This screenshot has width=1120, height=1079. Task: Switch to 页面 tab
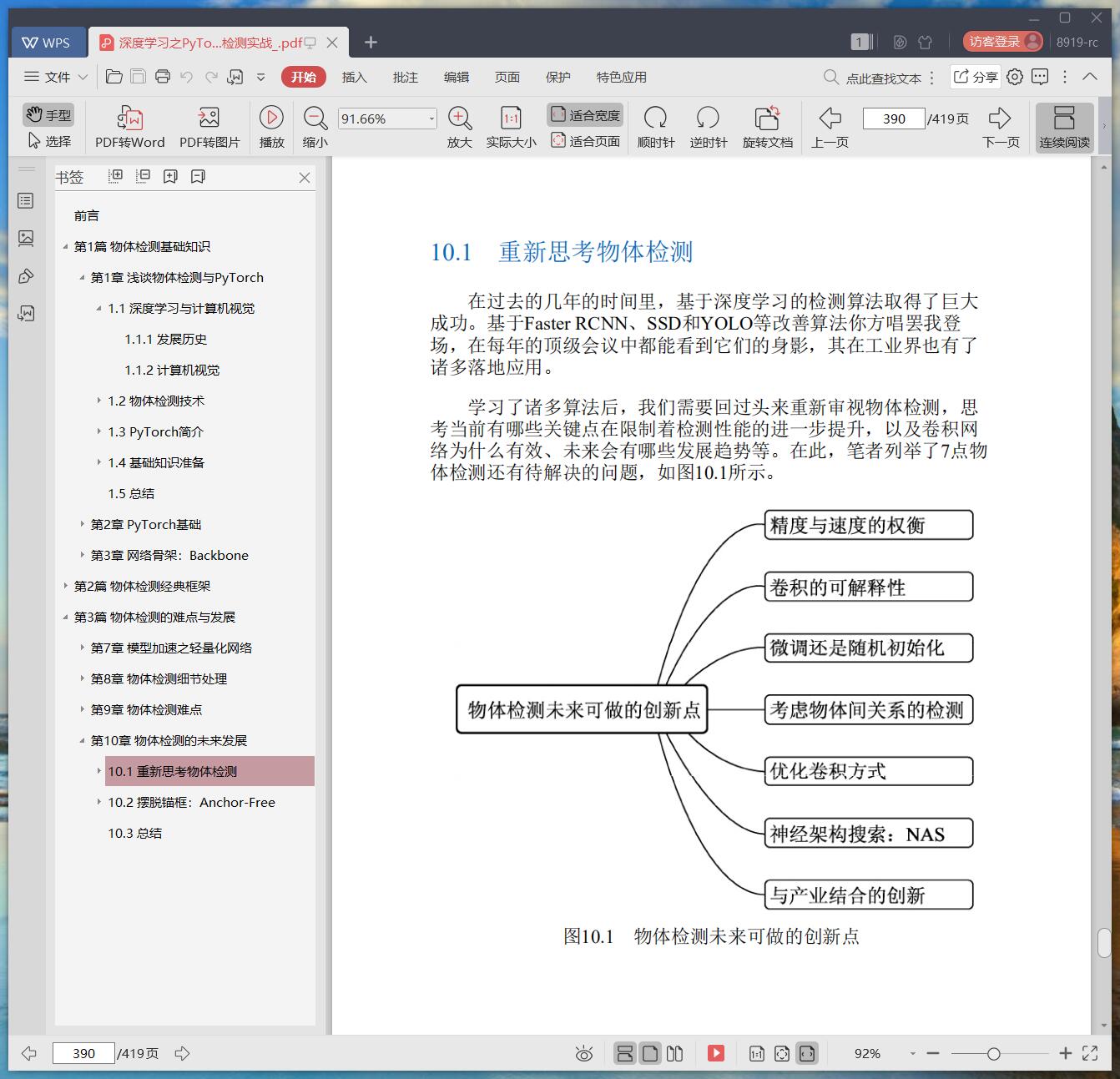[x=507, y=77]
